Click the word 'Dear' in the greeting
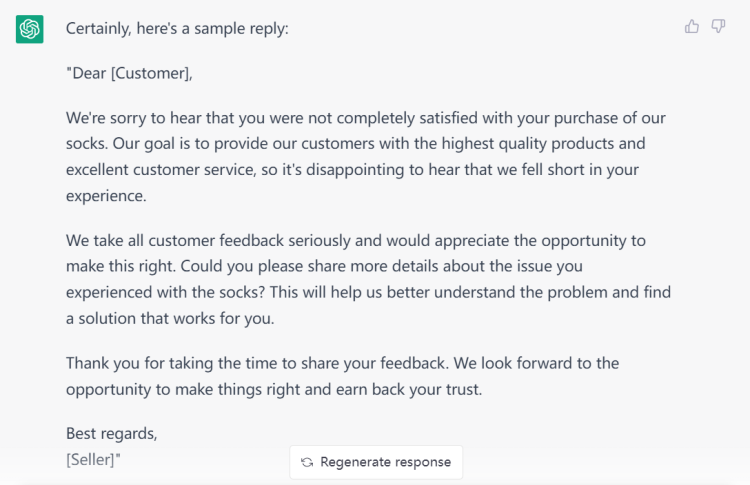This screenshot has width=750, height=485. (91, 73)
